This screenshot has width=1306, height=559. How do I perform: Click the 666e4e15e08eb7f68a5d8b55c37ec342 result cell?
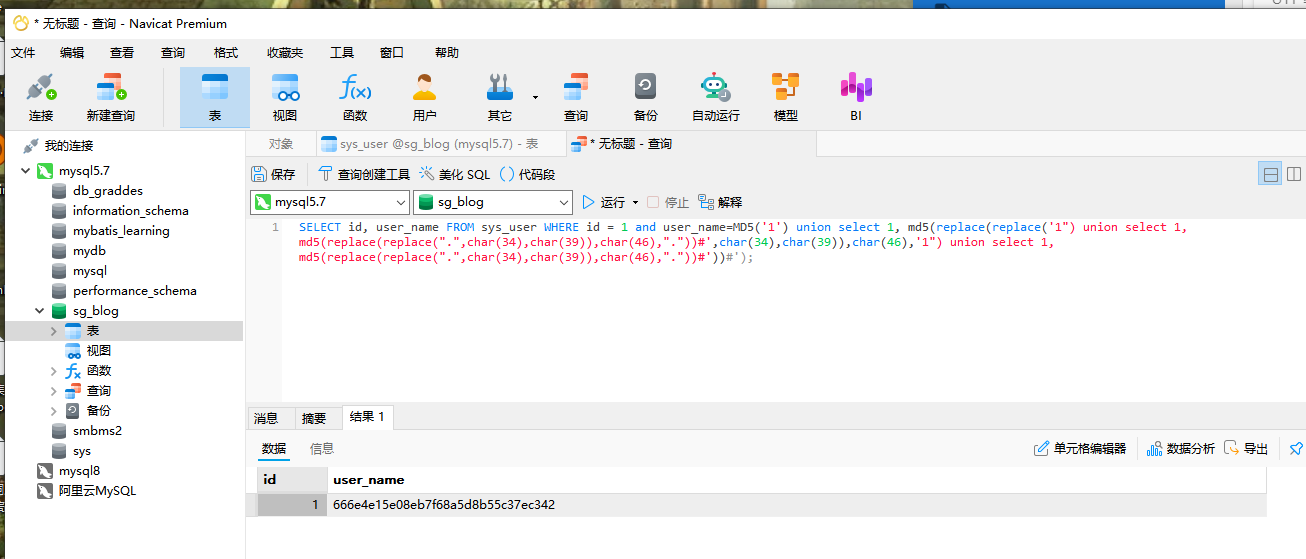[797, 505]
